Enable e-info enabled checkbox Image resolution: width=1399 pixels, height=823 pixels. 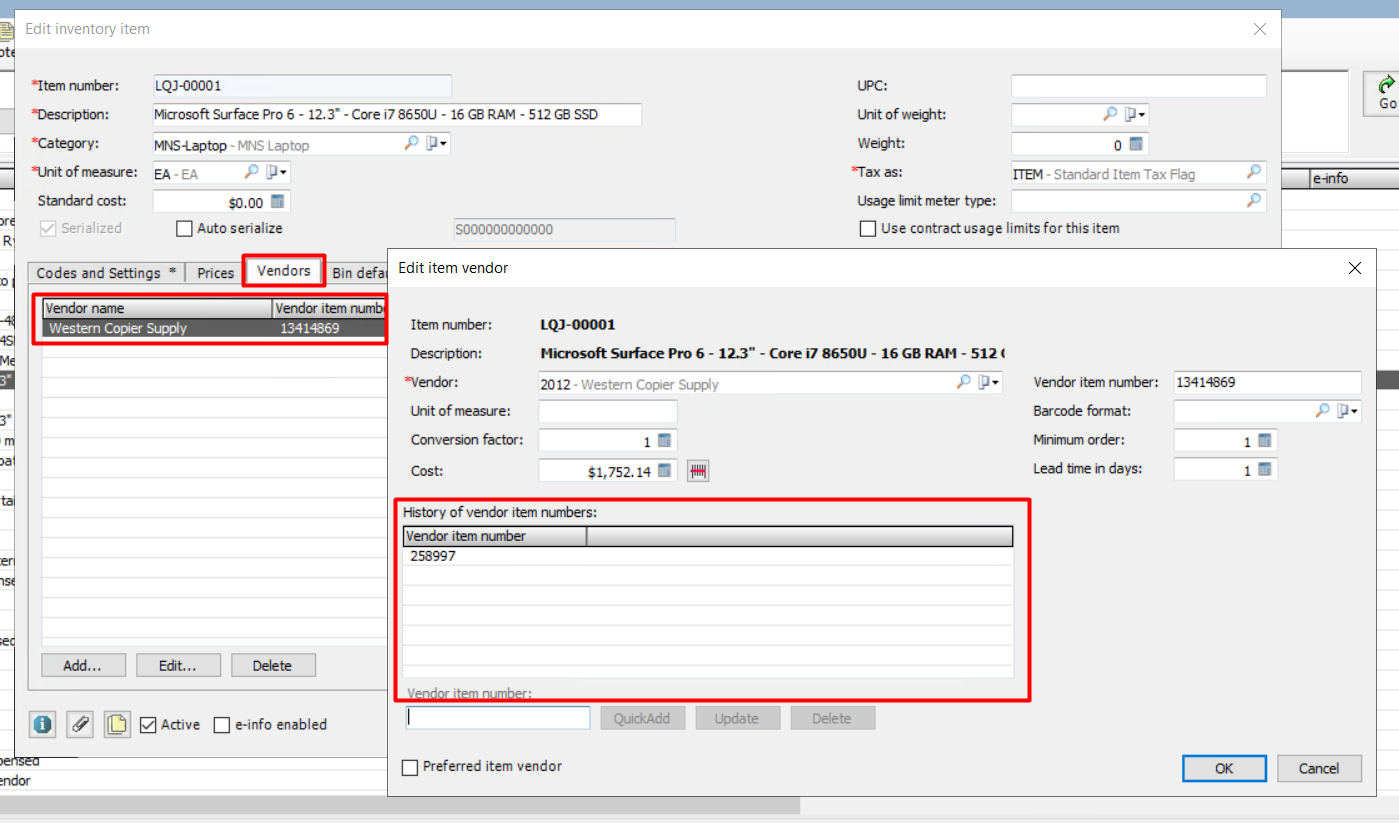[222, 725]
